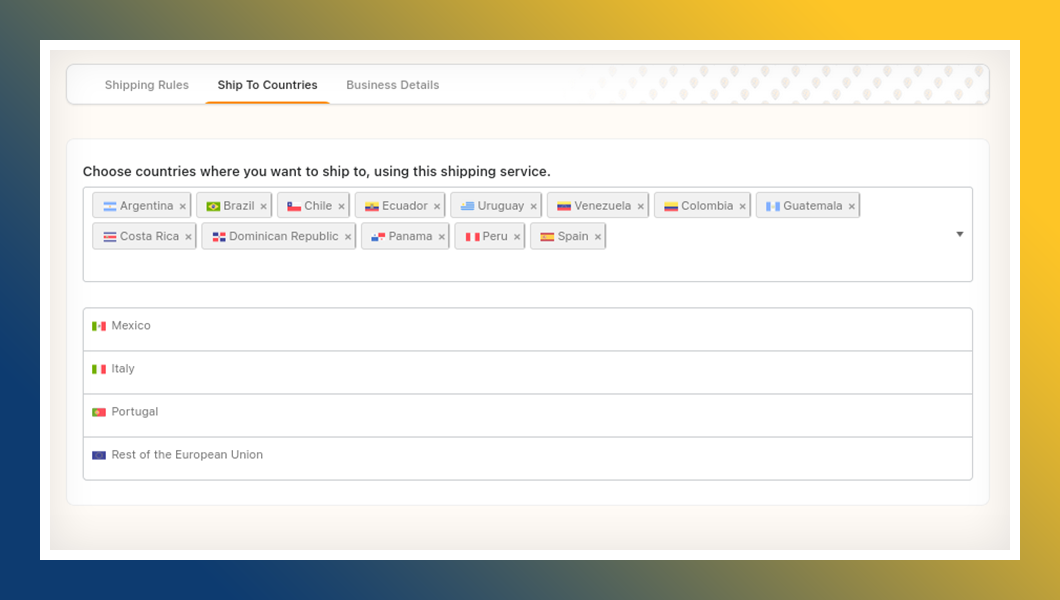Click the Panama flag icon
1060x600 pixels.
(378, 236)
